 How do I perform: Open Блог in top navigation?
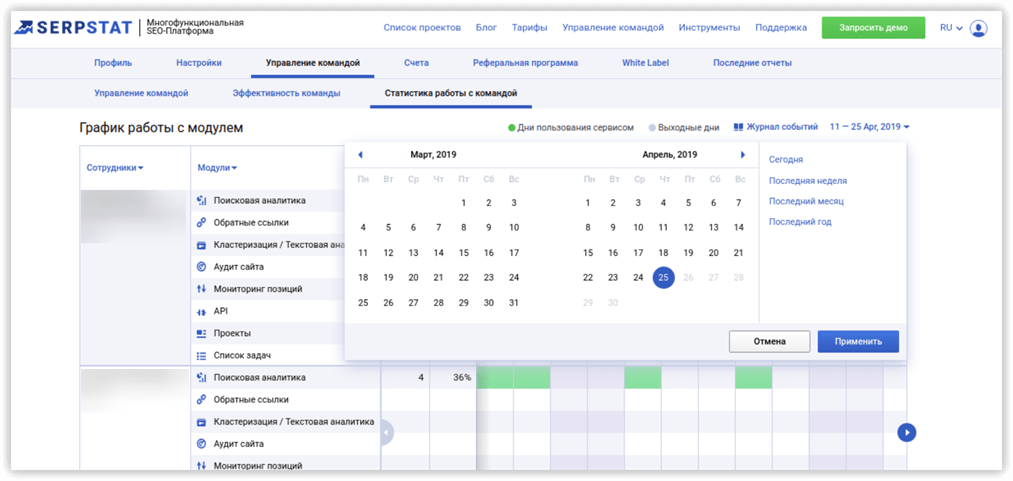[x=486, y=28]
